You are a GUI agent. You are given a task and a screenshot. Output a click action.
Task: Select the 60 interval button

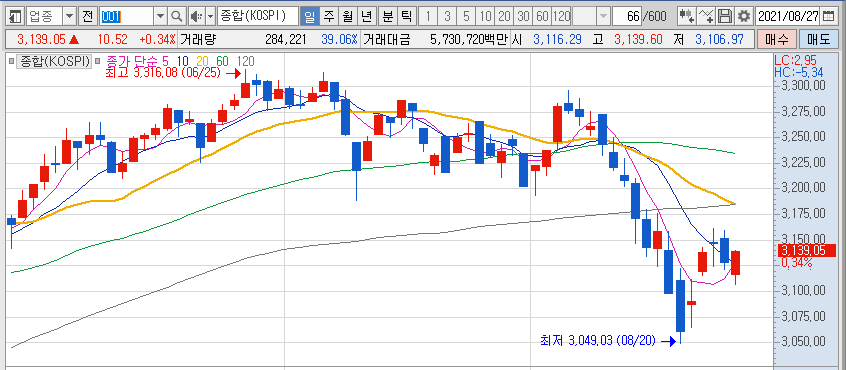coord(542,16)
